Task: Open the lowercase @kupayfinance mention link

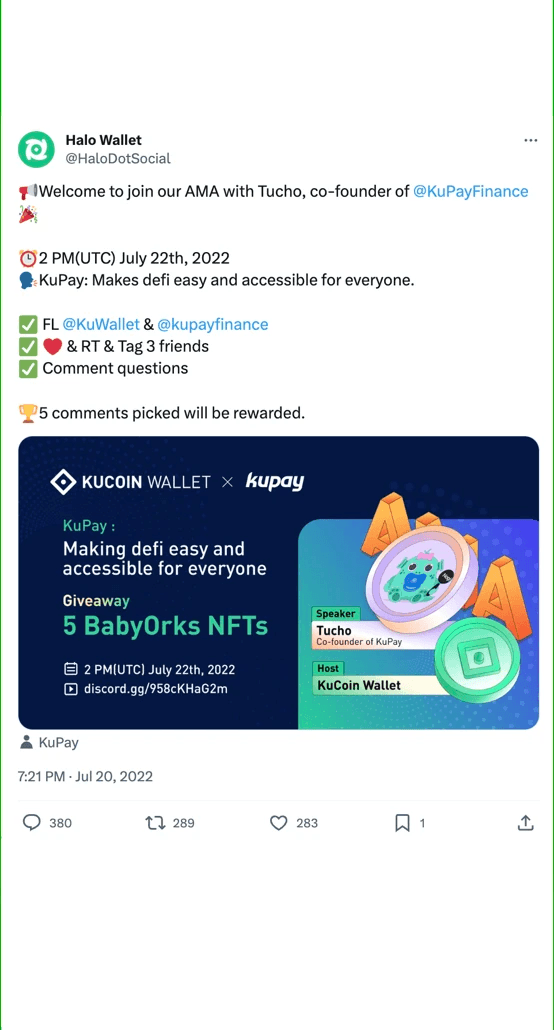Action: click(213, 324)
